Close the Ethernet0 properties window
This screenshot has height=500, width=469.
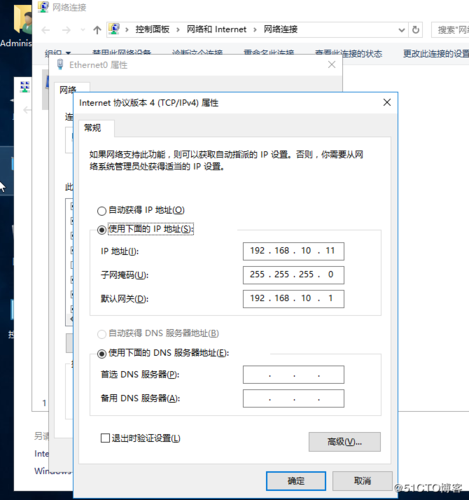331,64
